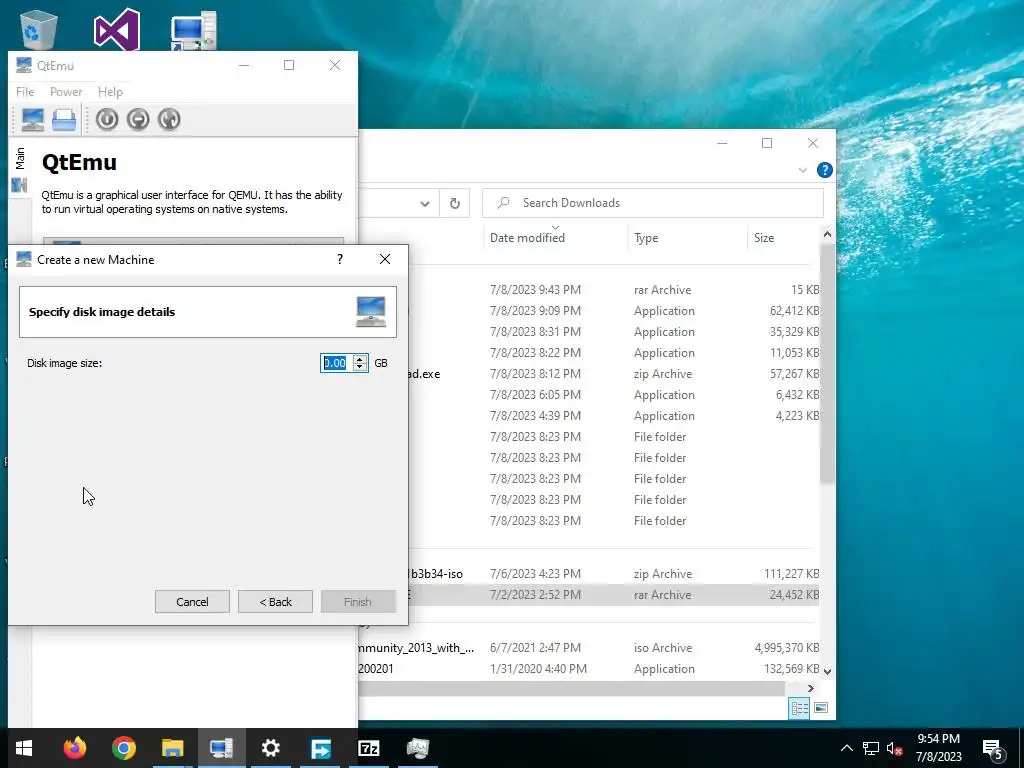This screenshot has height=768, width=1024.
Task: Open the File menu in QtEmu
Action: coord(25,92)
